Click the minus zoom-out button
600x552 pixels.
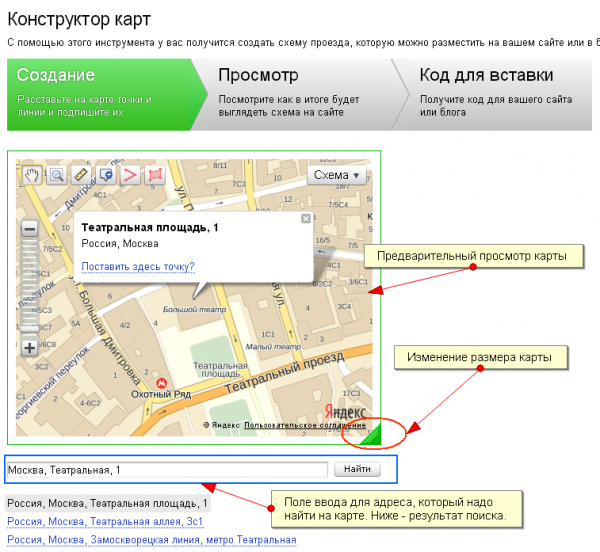(x=29, y=229)
